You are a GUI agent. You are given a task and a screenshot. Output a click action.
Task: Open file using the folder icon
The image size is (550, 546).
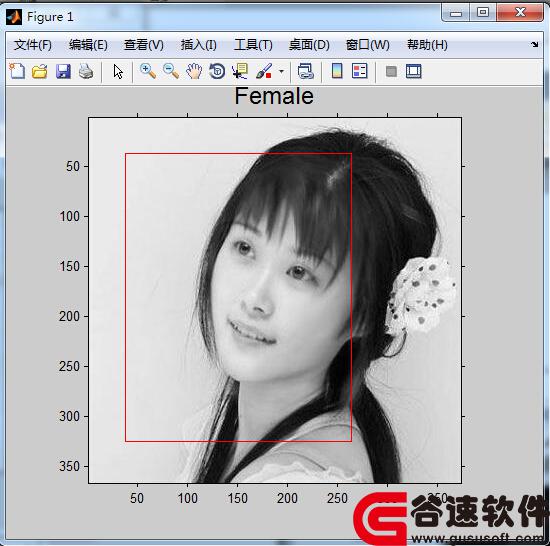(40, 71)
